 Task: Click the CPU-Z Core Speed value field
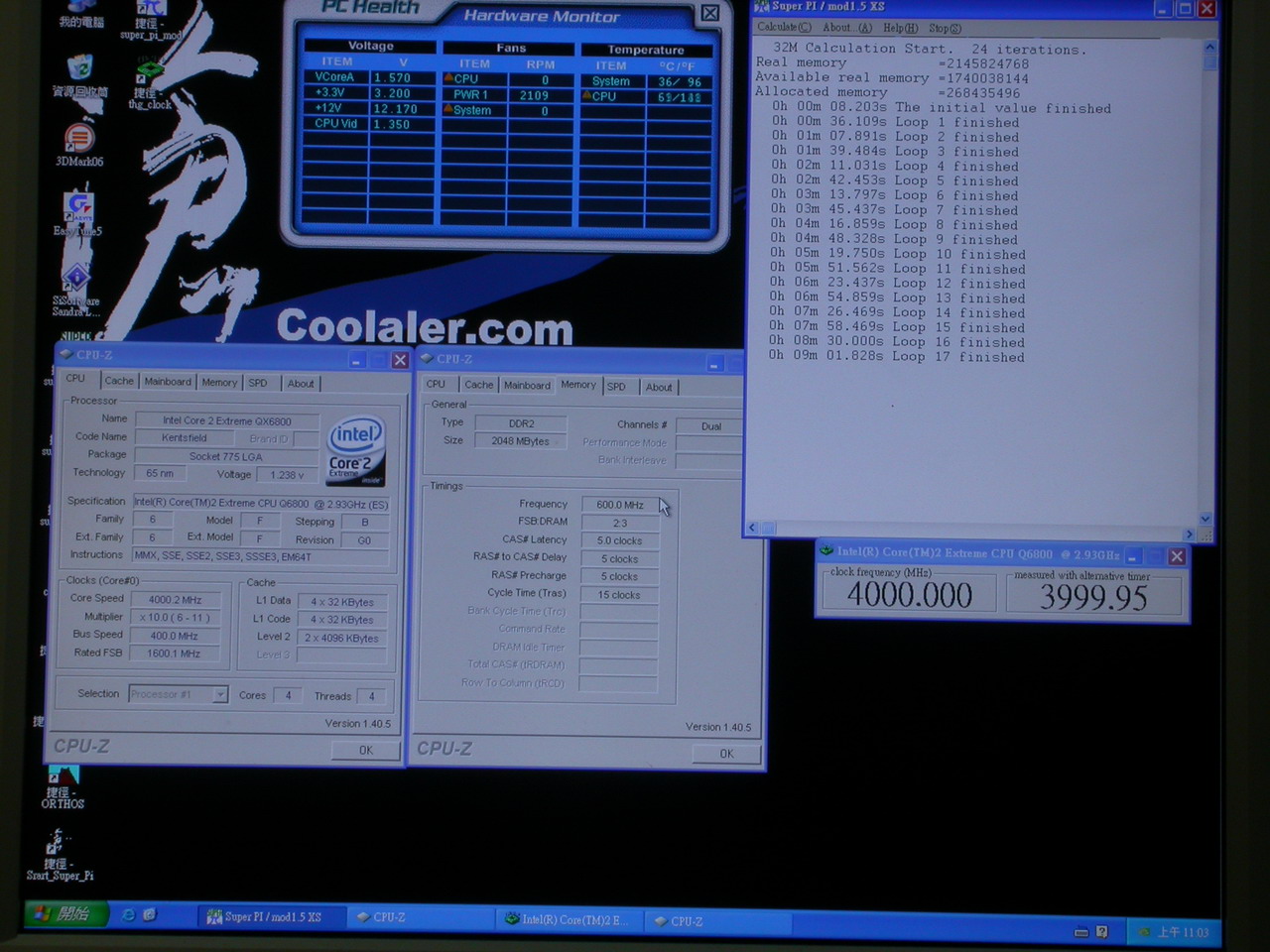176,599
